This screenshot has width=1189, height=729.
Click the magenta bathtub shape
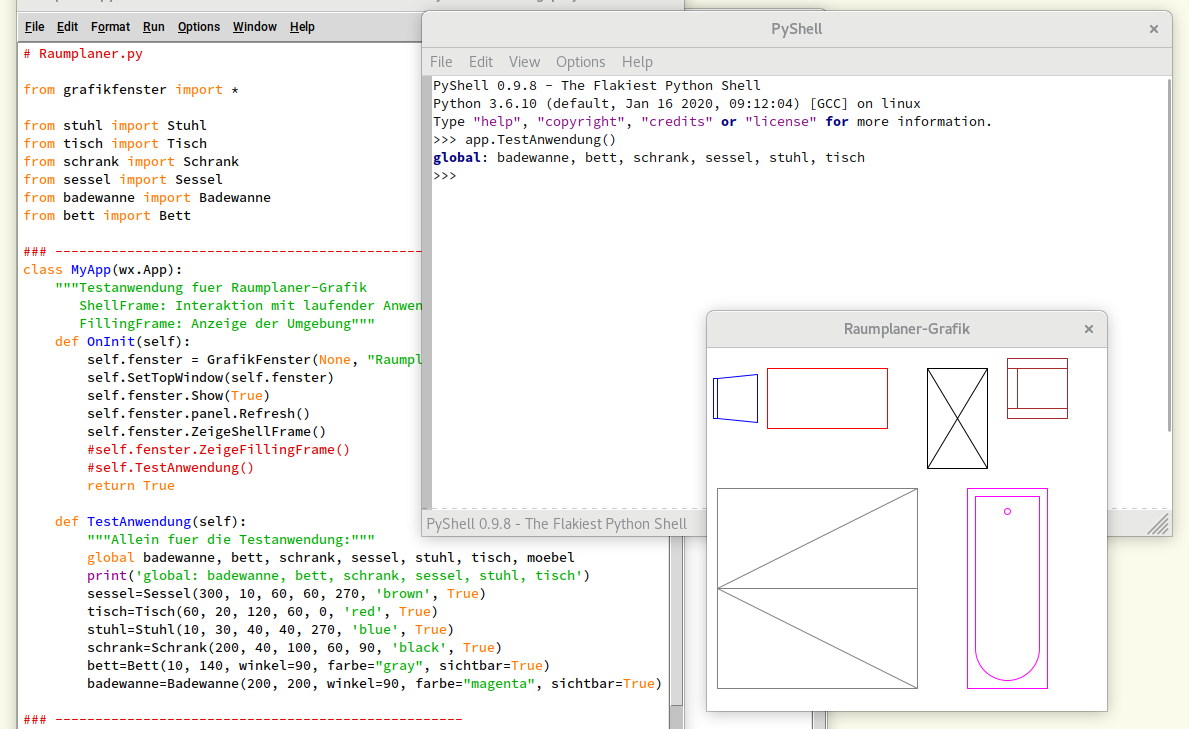(x=1007, y=588)
